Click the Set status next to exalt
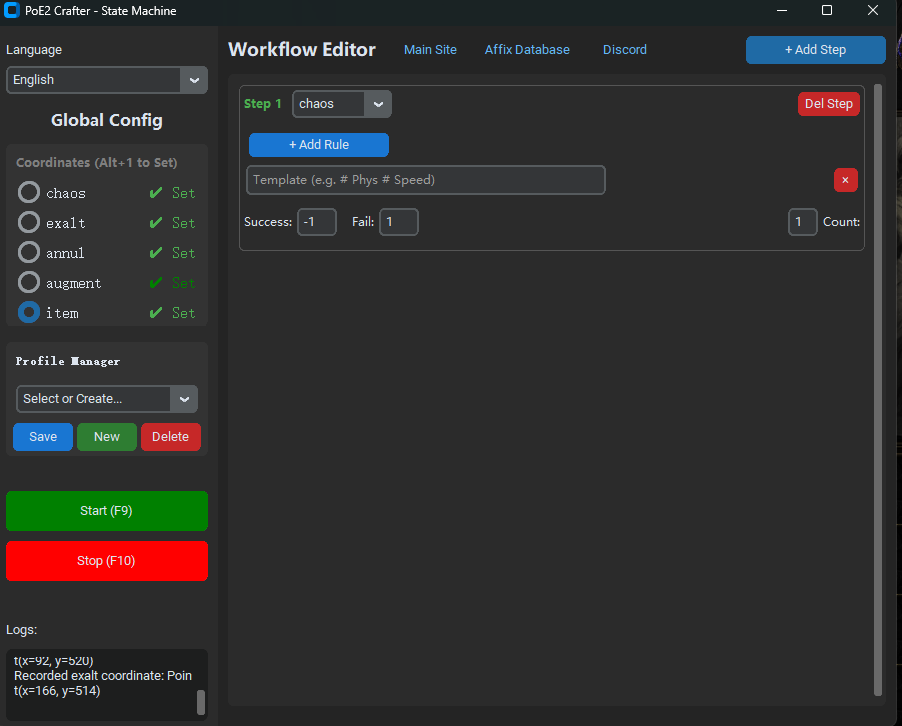902x726 pixels. pos(184,223)
